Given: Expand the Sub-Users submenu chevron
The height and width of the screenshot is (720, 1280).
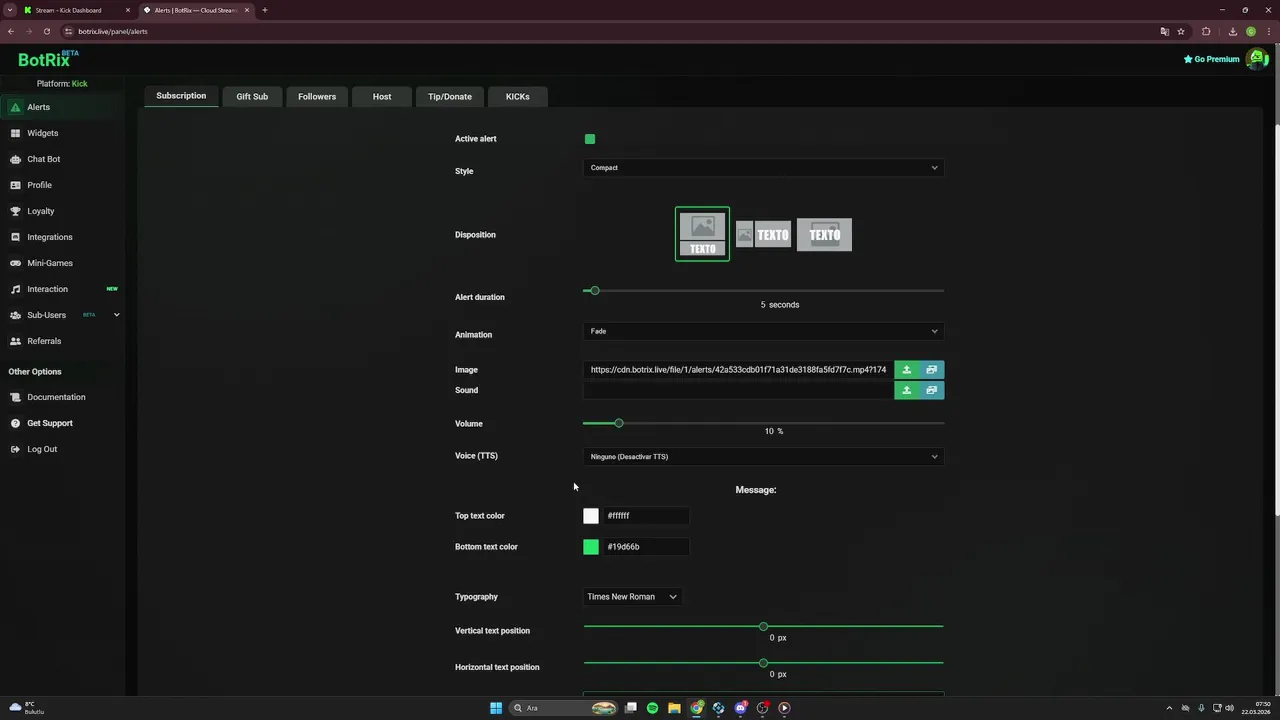Looking at the screenshot, I should click(x=116, y=315).
